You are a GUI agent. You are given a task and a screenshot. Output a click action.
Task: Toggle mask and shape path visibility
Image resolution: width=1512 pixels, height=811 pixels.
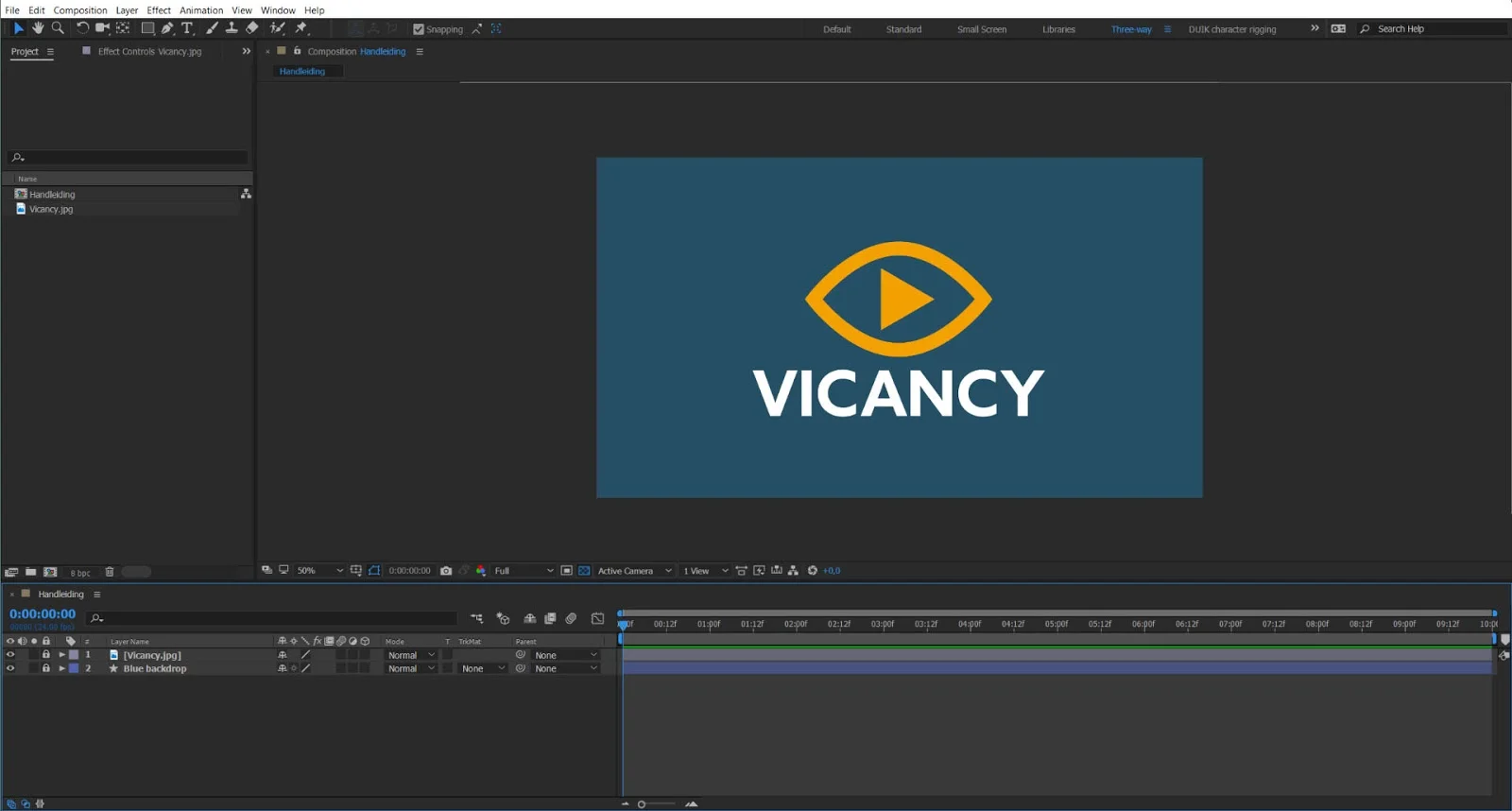pyautogui.click(x=374, y=571)
